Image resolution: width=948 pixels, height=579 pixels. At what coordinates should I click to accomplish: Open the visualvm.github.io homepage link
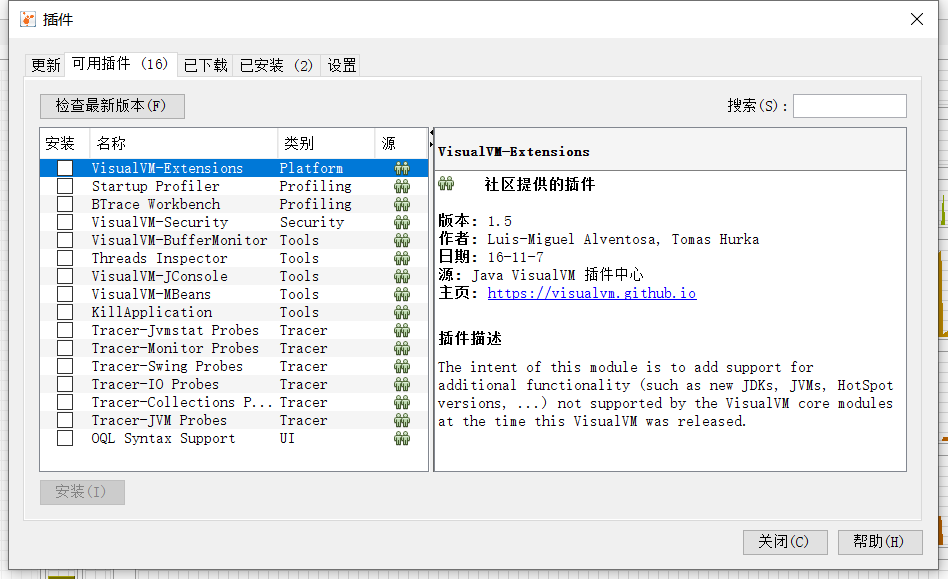tap(592, 293)
